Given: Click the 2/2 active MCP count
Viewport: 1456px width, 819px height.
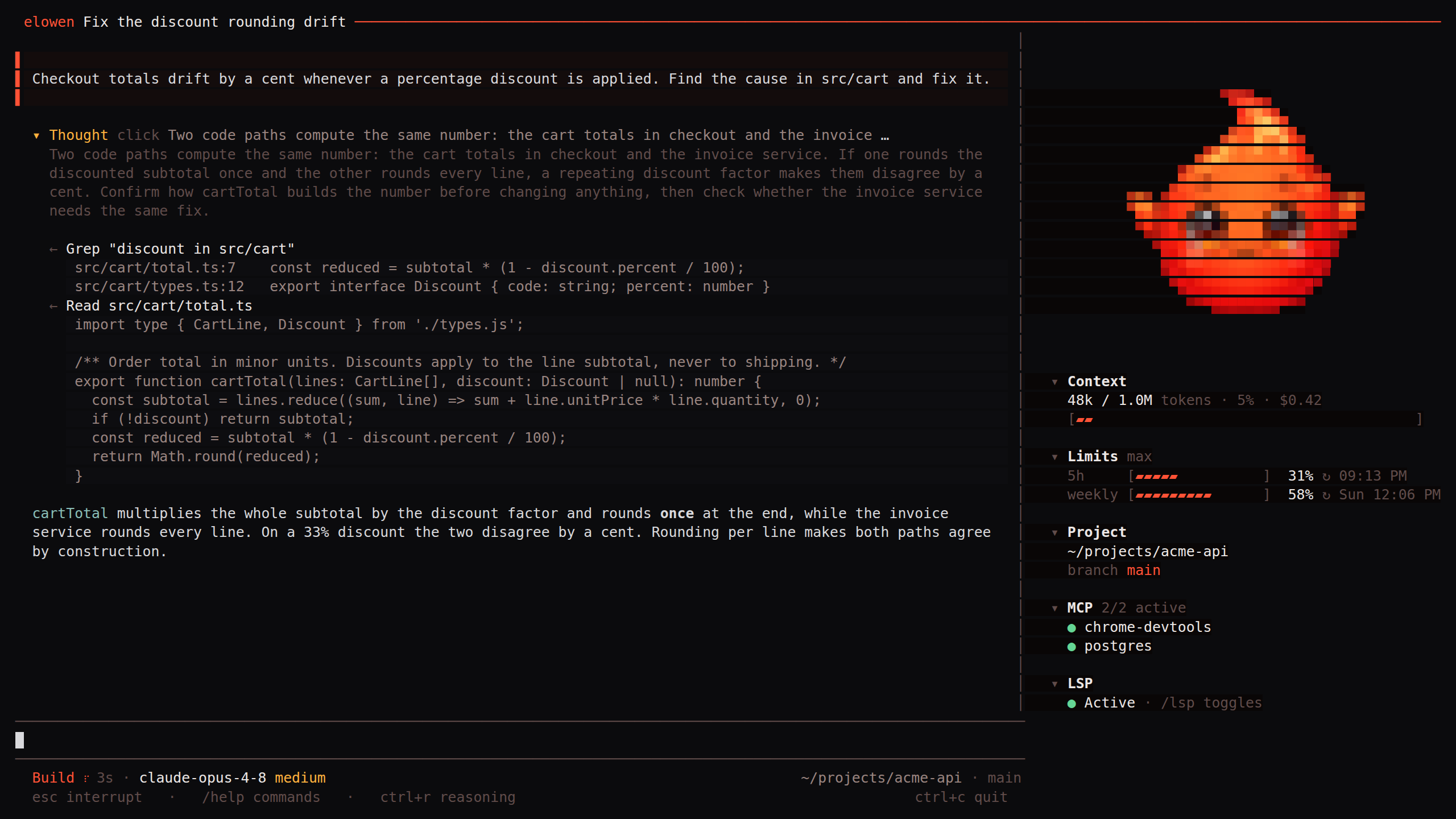Looking at the screenshot, I should (x=1144, y=608).
